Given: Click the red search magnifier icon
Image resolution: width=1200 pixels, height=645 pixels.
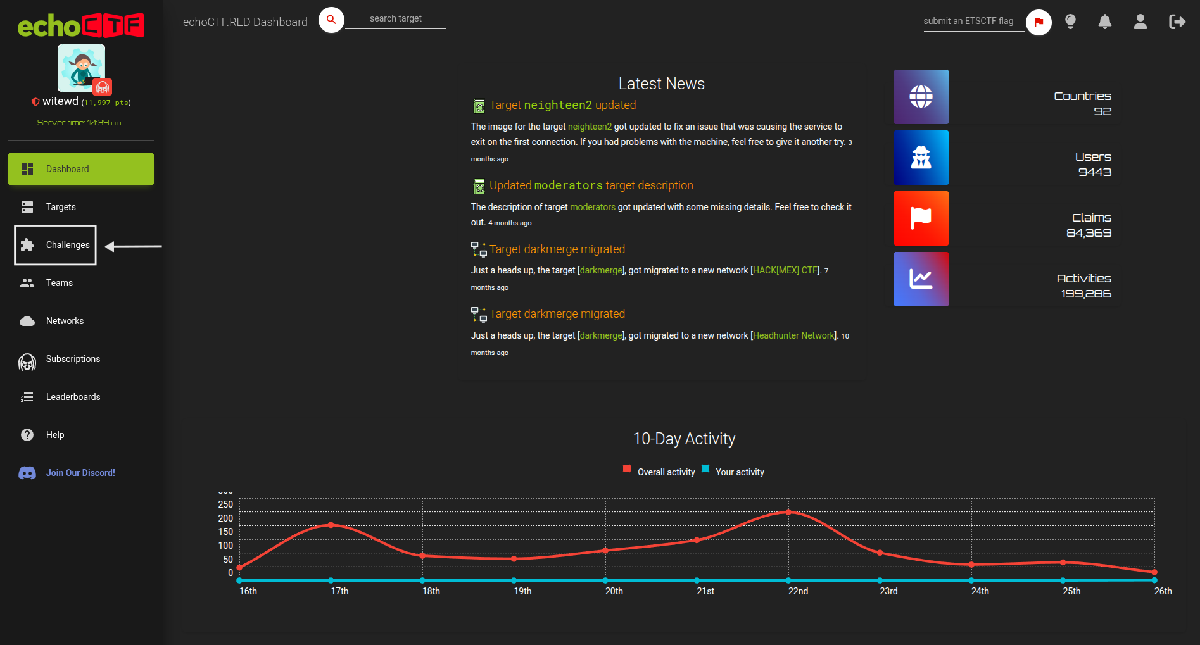Looking at the screenshot, I should pyautogui.click(x=331, y=20).
